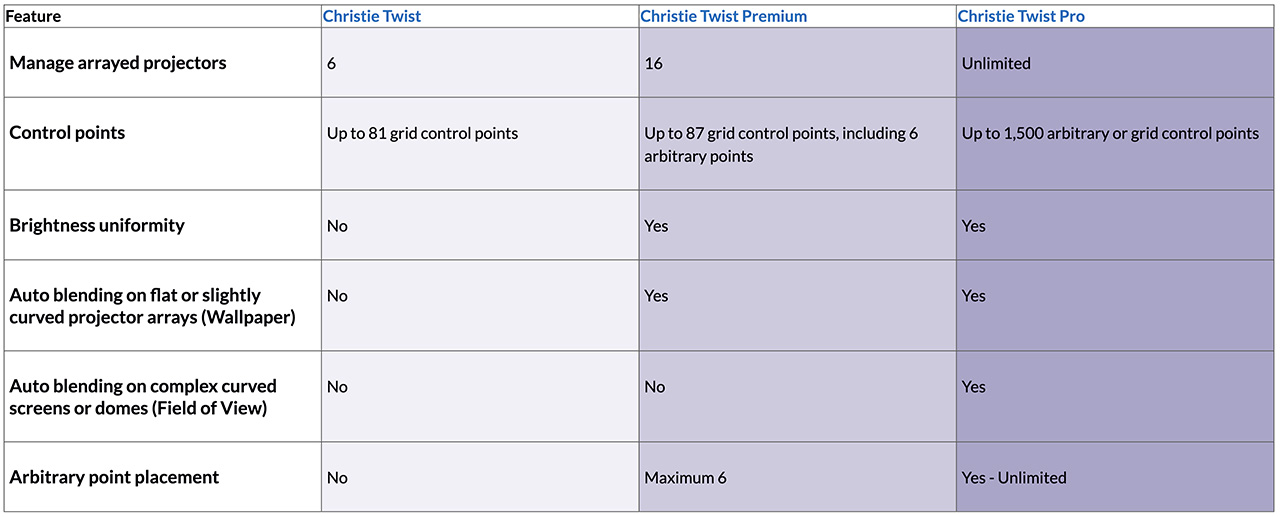Click the Maximum 6 arbitrary point cell

[685, 477]
